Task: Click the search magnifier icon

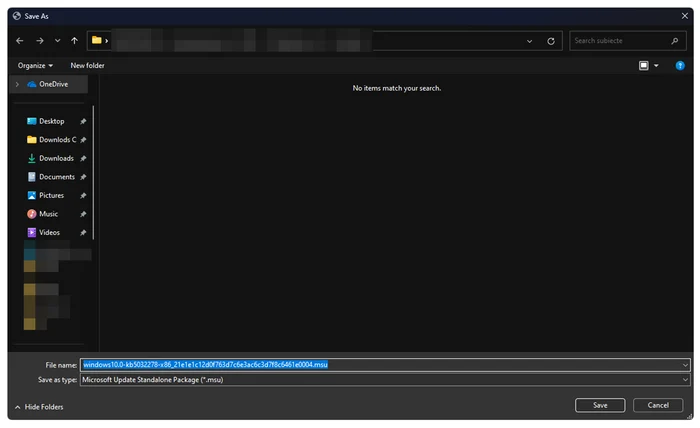Action: click(675, 41)
